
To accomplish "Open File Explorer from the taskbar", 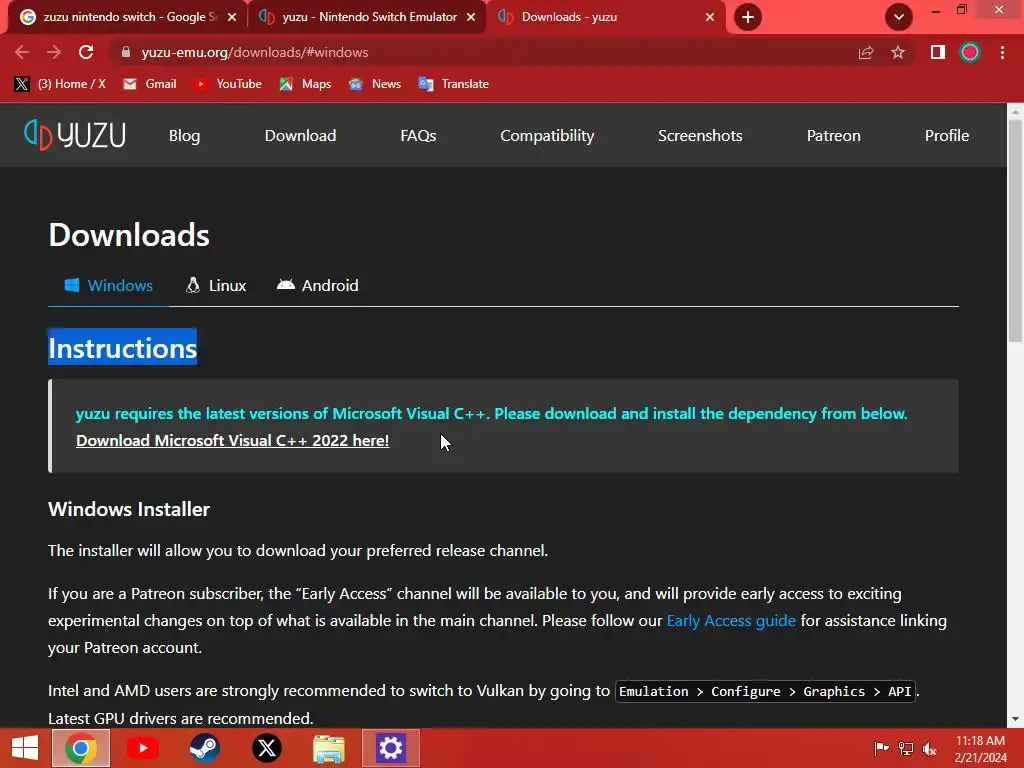I will click(328, 748).
